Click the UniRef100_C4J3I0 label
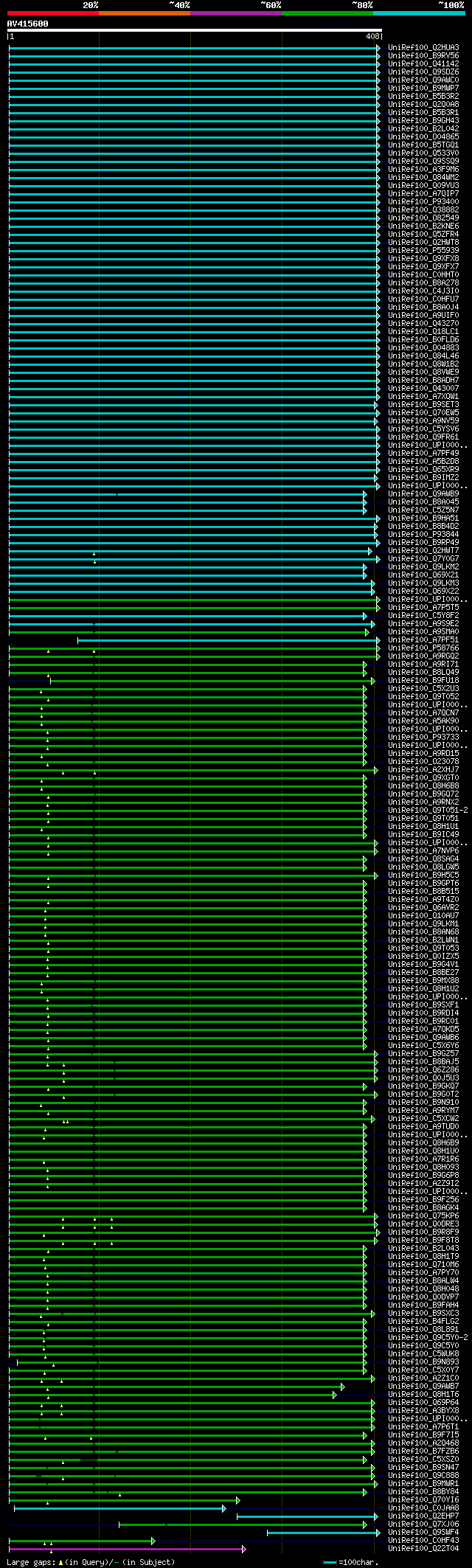This screenshot has height=1568, width=472. [x=423, y=291]
